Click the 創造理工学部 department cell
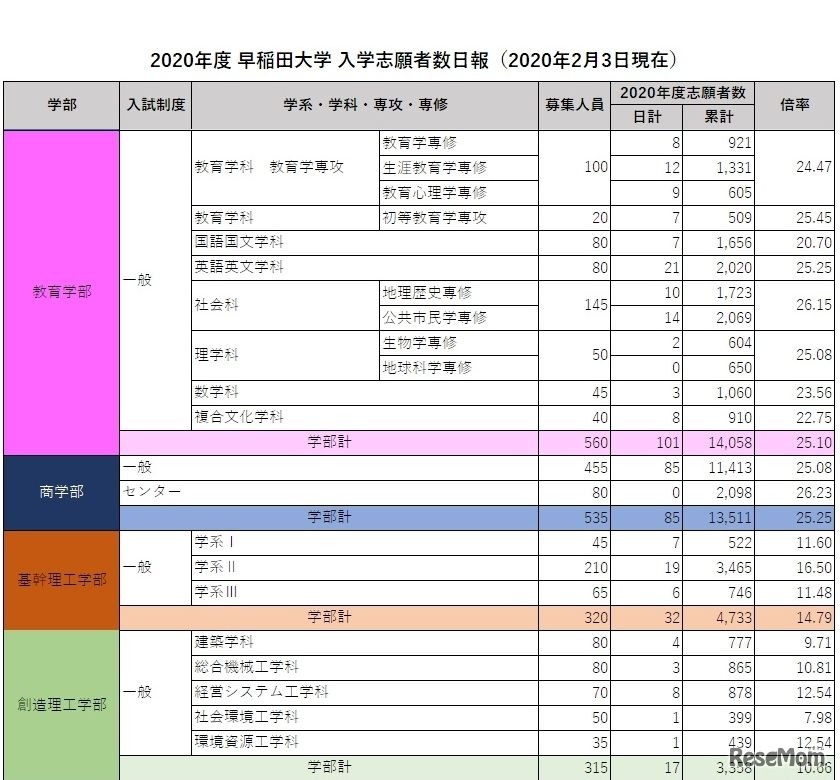Image resolution: width=840 pixels, height=780 pixels. point(61,704)
